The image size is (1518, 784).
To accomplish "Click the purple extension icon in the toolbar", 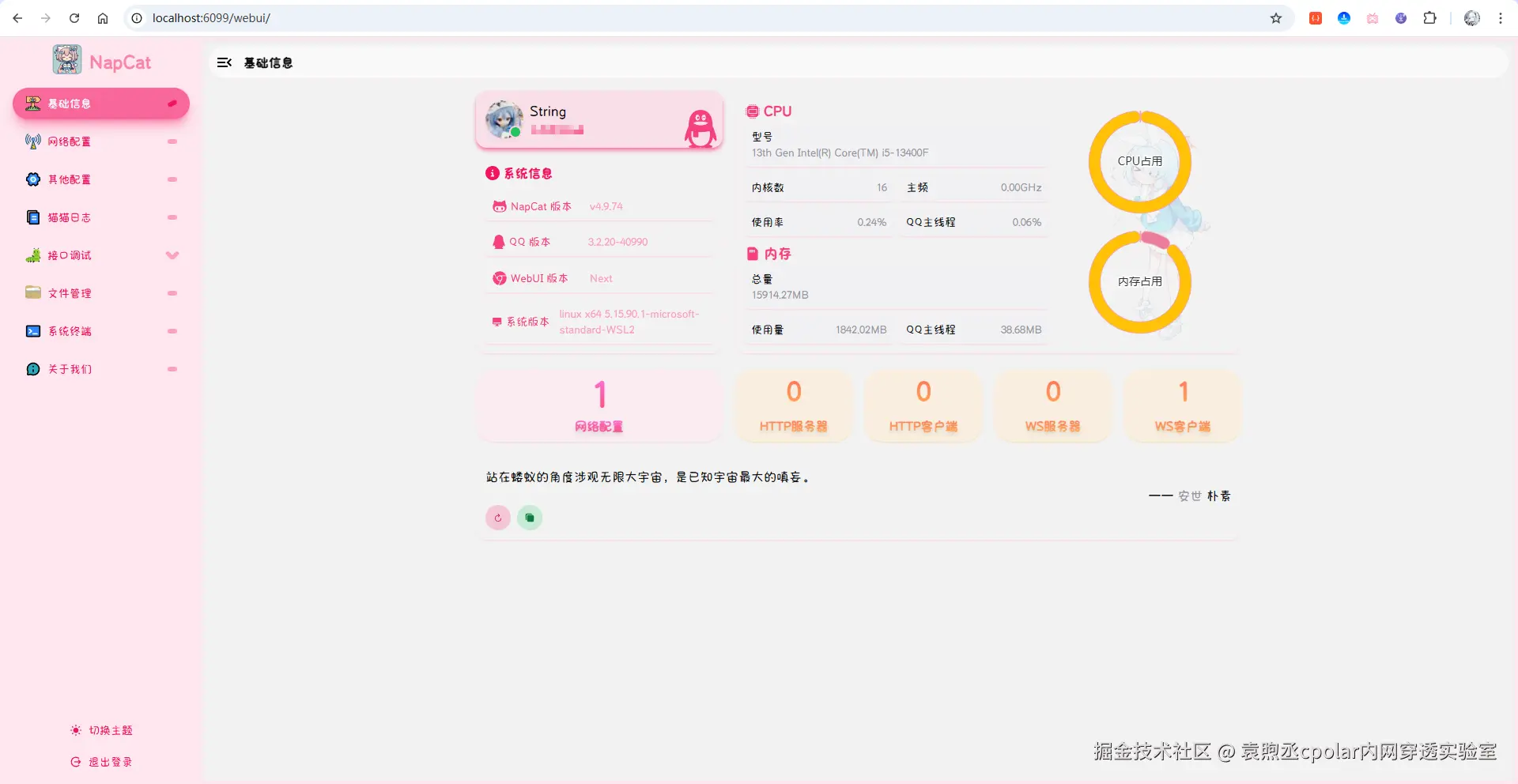I will pyautogui.click(x=1401, y=18).
